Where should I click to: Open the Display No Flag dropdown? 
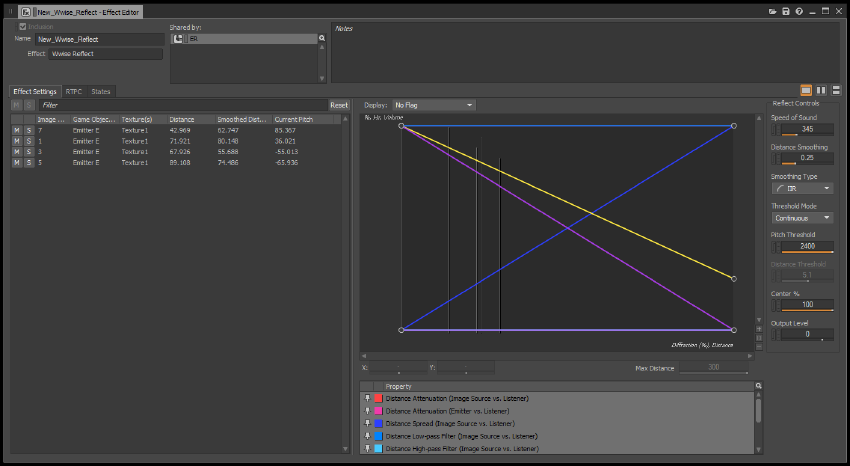pyautogui.click(x=433, y=104)
